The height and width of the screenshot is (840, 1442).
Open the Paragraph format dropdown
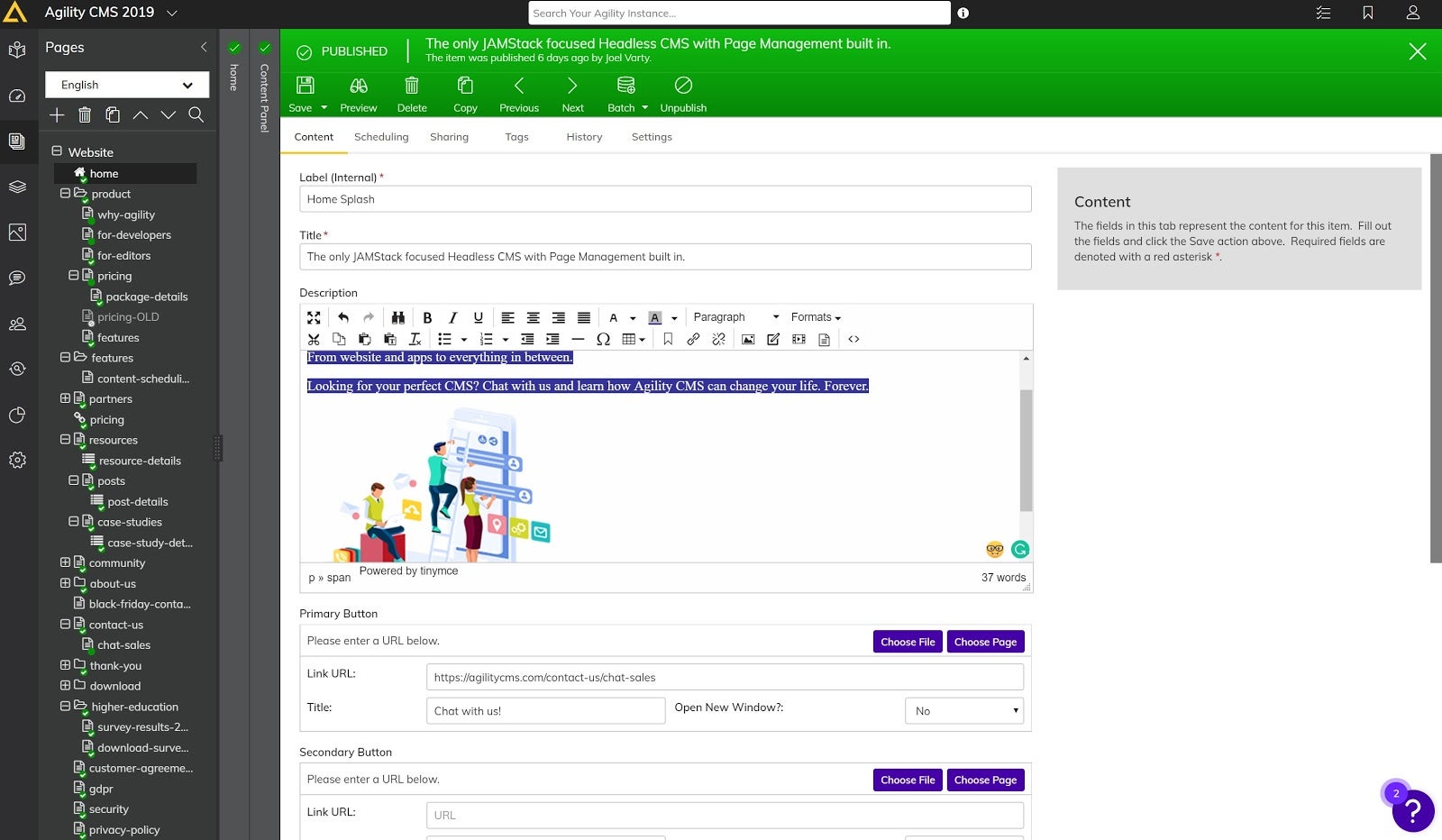(736, 317)
